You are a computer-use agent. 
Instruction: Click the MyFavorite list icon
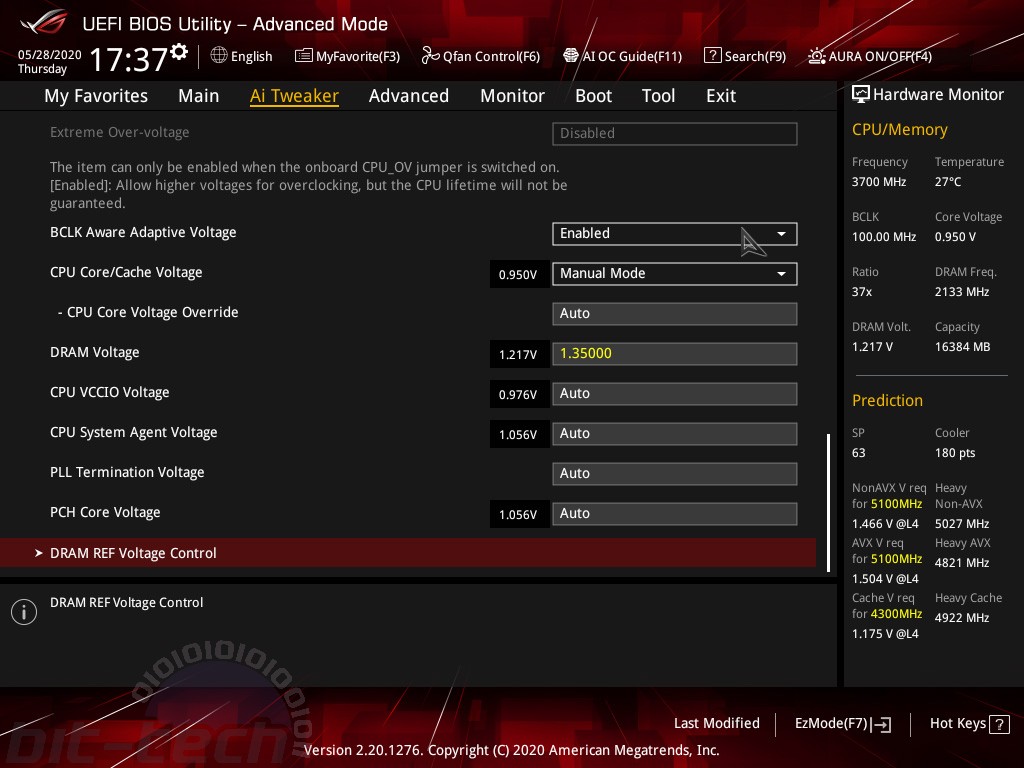tap(304, 56)
